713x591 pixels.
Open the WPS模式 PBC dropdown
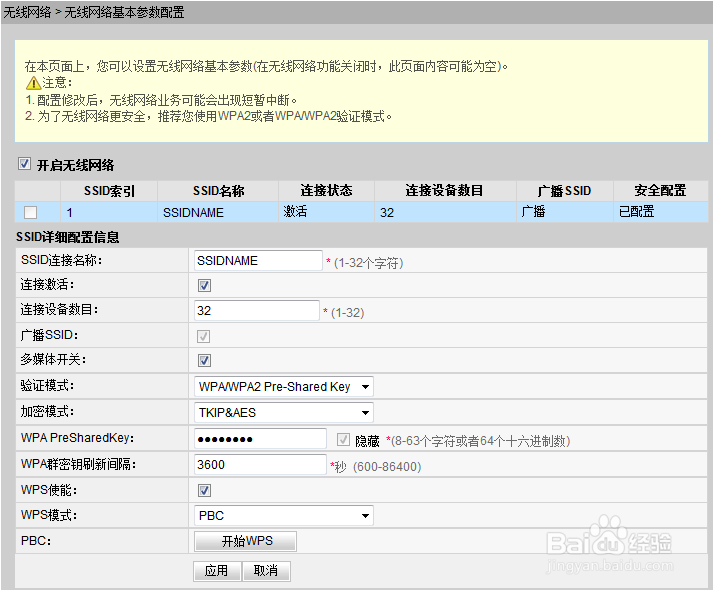284,516
